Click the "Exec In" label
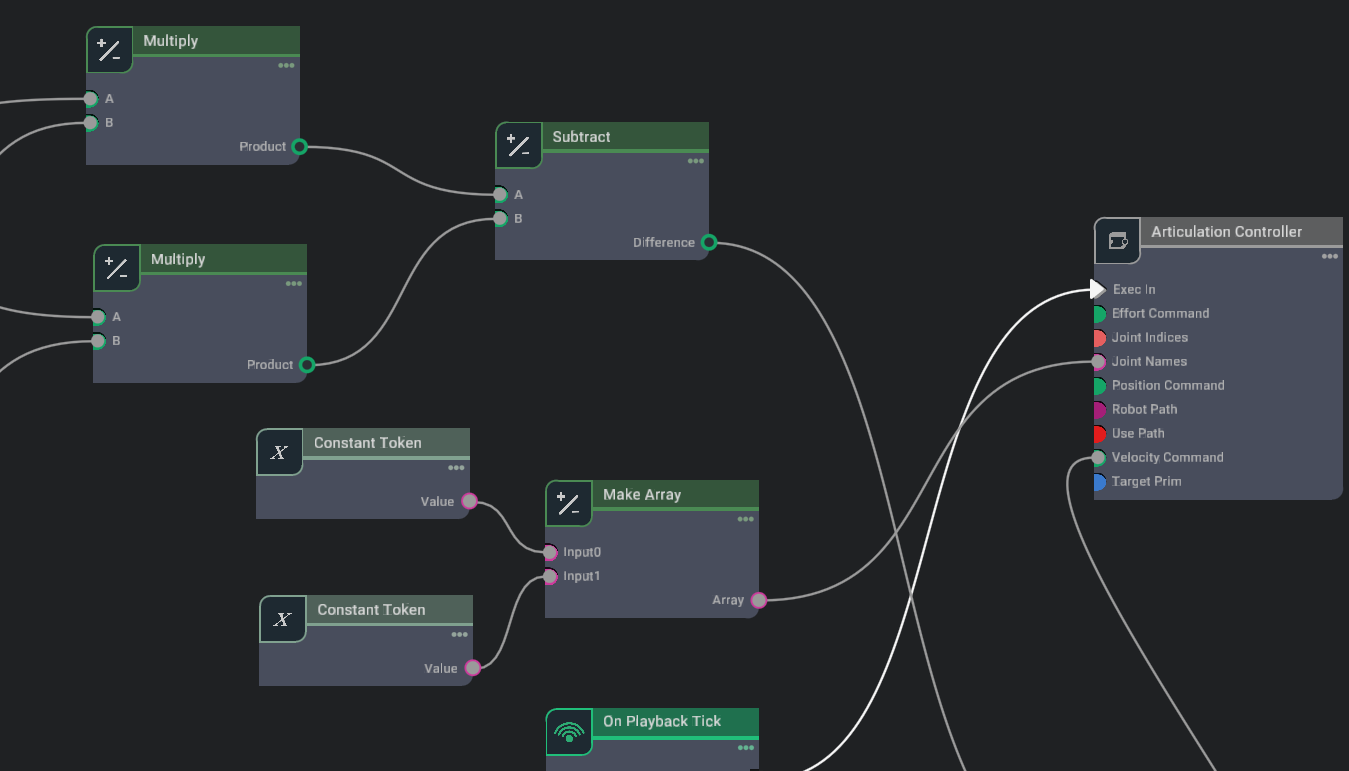The width and height of the screenshot is (1349, 771). point(1134,289)
